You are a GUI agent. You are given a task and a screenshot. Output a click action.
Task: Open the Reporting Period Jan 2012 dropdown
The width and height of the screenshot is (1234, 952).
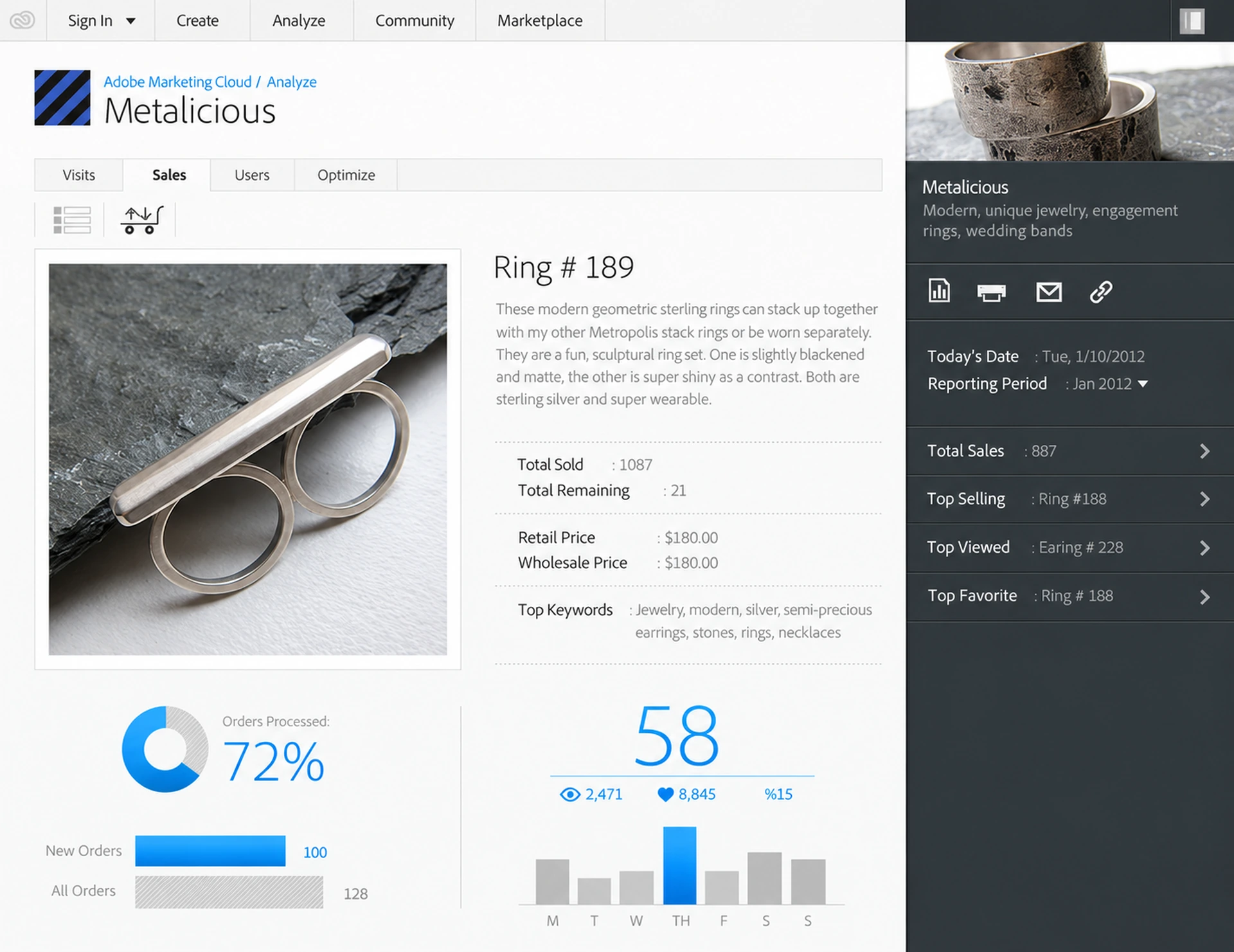point(1110,384)
